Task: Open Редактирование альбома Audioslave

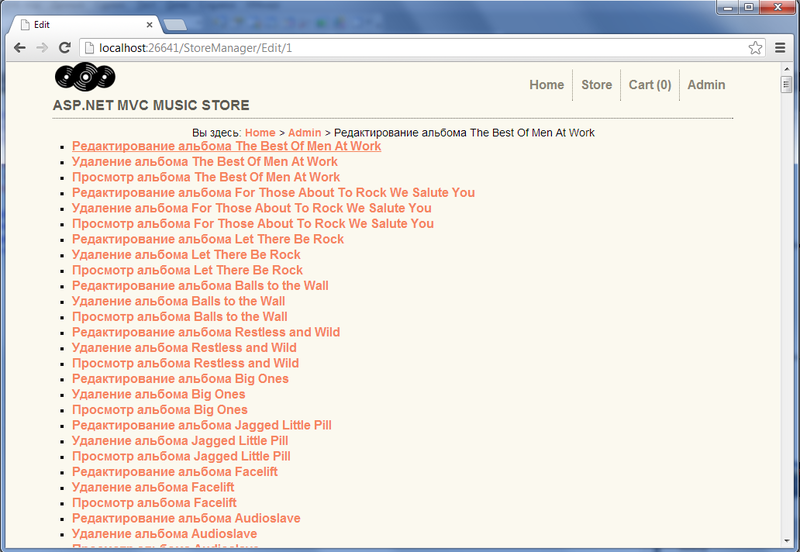Action: coord(186,518)
